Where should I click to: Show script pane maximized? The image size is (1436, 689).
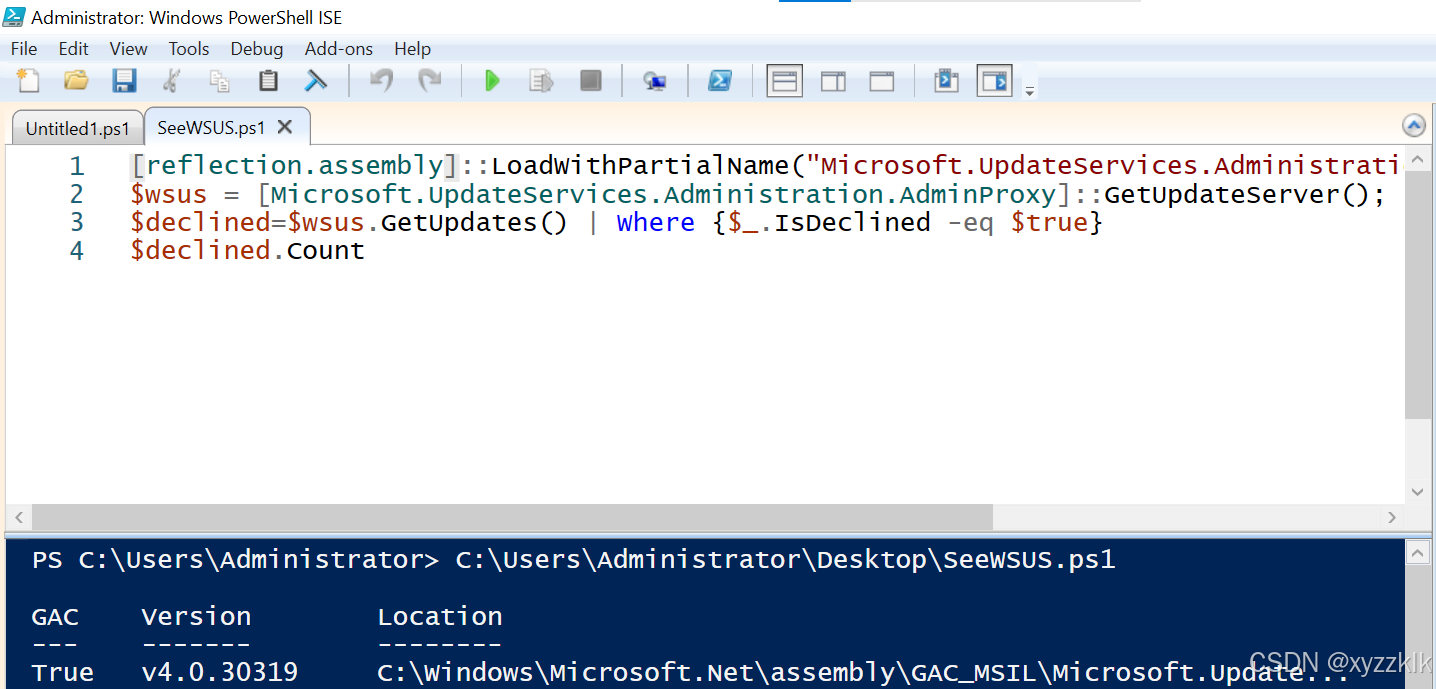coord(882,81)
